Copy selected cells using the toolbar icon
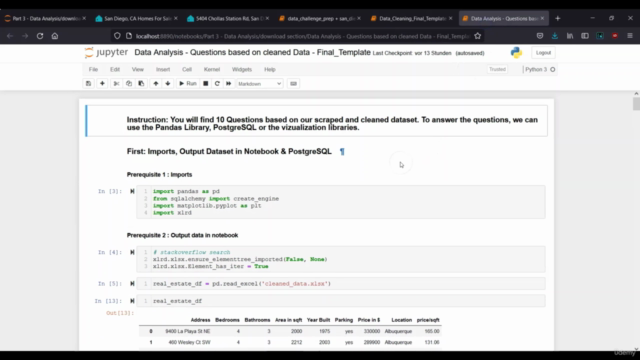640x360 pixels. (x=129, y=84)
